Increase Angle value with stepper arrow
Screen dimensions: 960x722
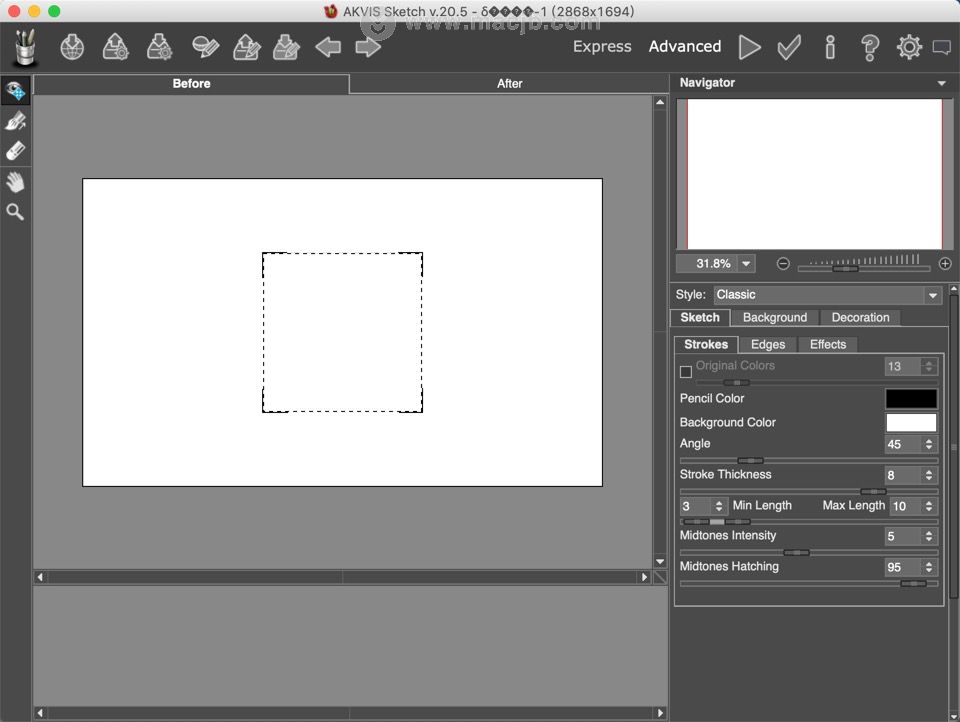pos(929,441)
